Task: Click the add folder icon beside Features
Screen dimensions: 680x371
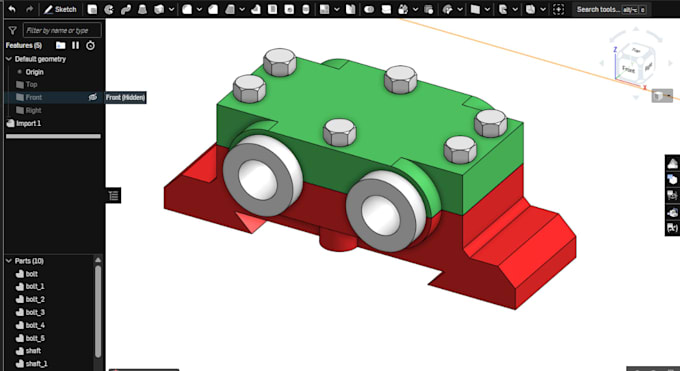Action: [61, 45]
